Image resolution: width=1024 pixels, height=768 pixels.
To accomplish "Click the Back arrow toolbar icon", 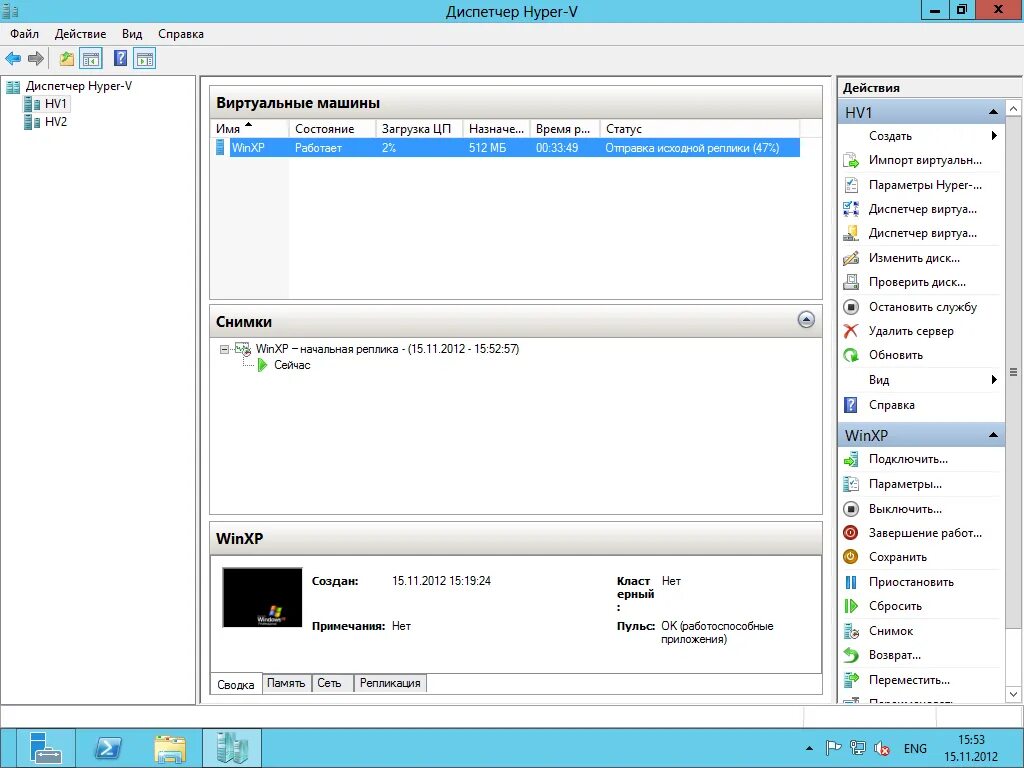I will 13,59.
